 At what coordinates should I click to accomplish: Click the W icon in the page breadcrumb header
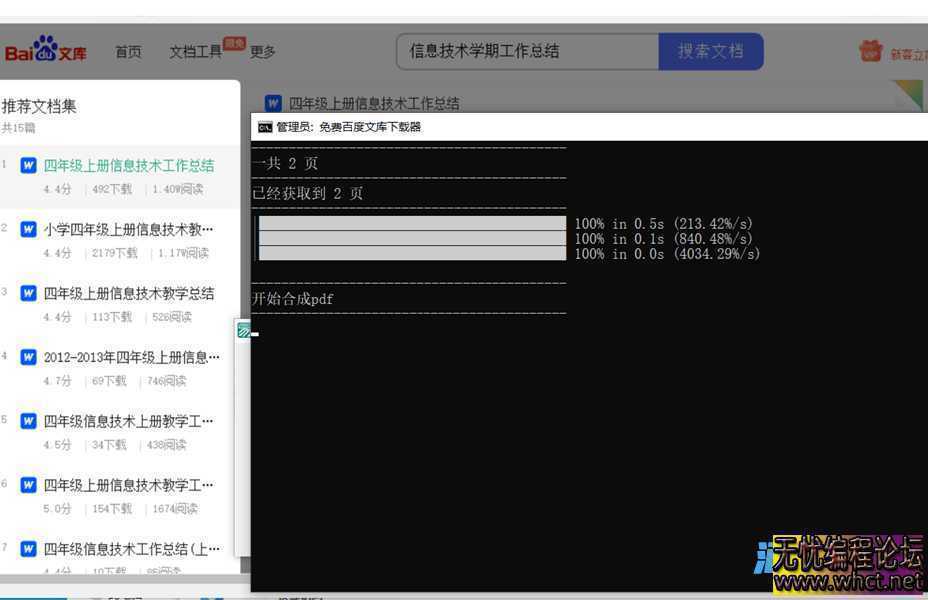[272, 102]
